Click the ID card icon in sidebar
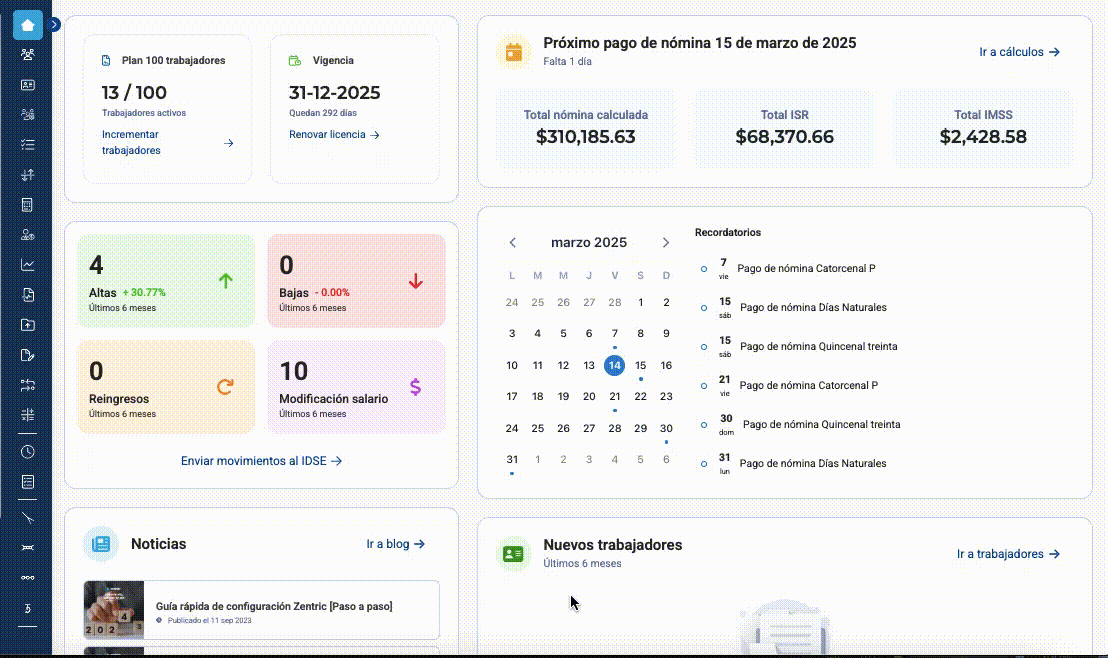 (x=28, y=85)
